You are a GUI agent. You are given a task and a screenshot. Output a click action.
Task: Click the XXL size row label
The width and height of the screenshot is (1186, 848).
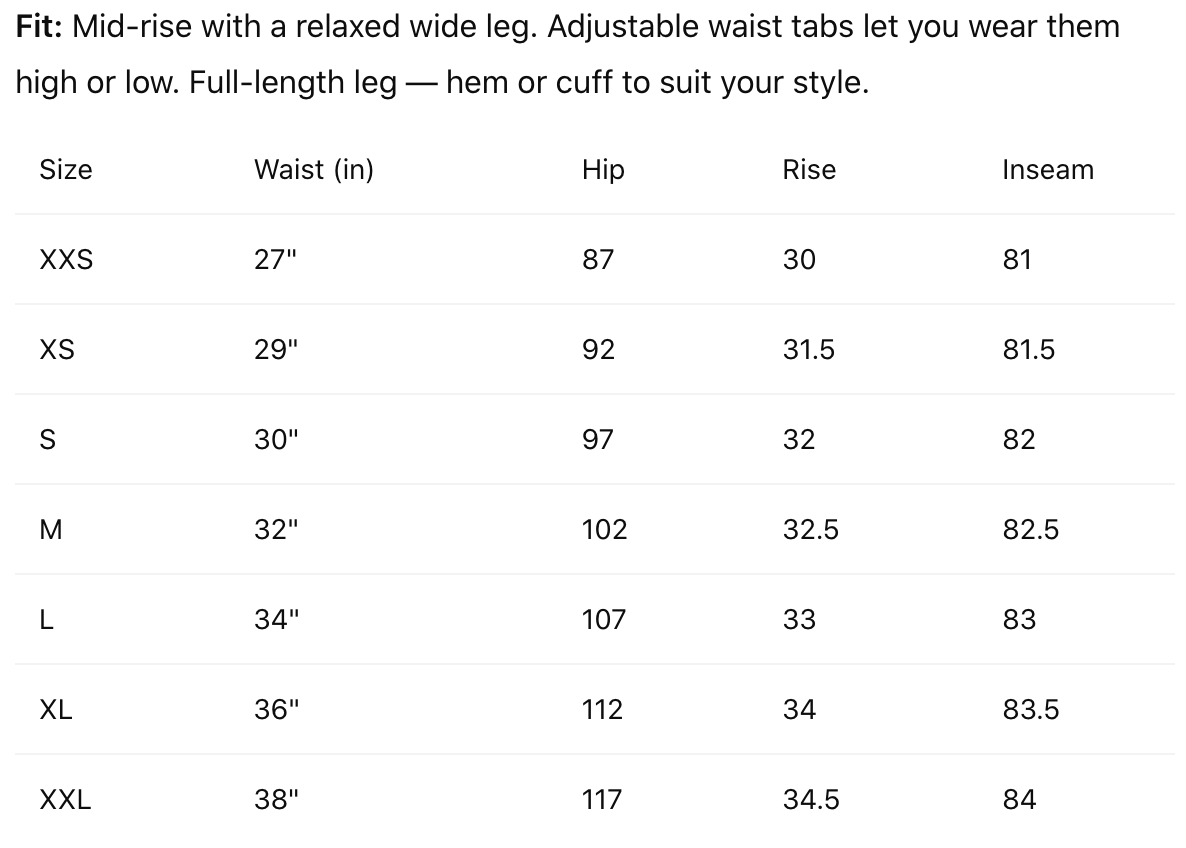[x=65, y=800]
